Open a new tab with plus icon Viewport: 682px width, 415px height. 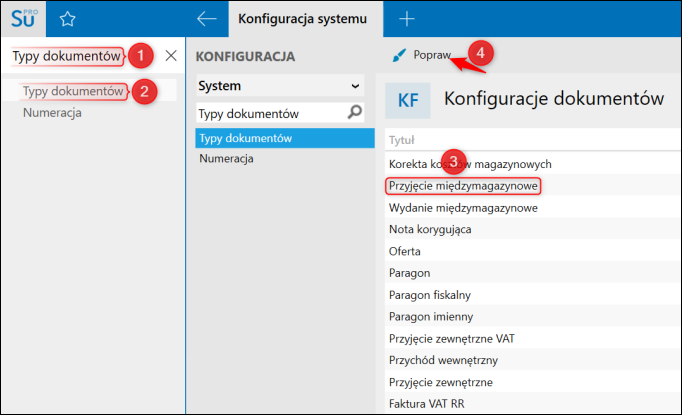point(406,19)
